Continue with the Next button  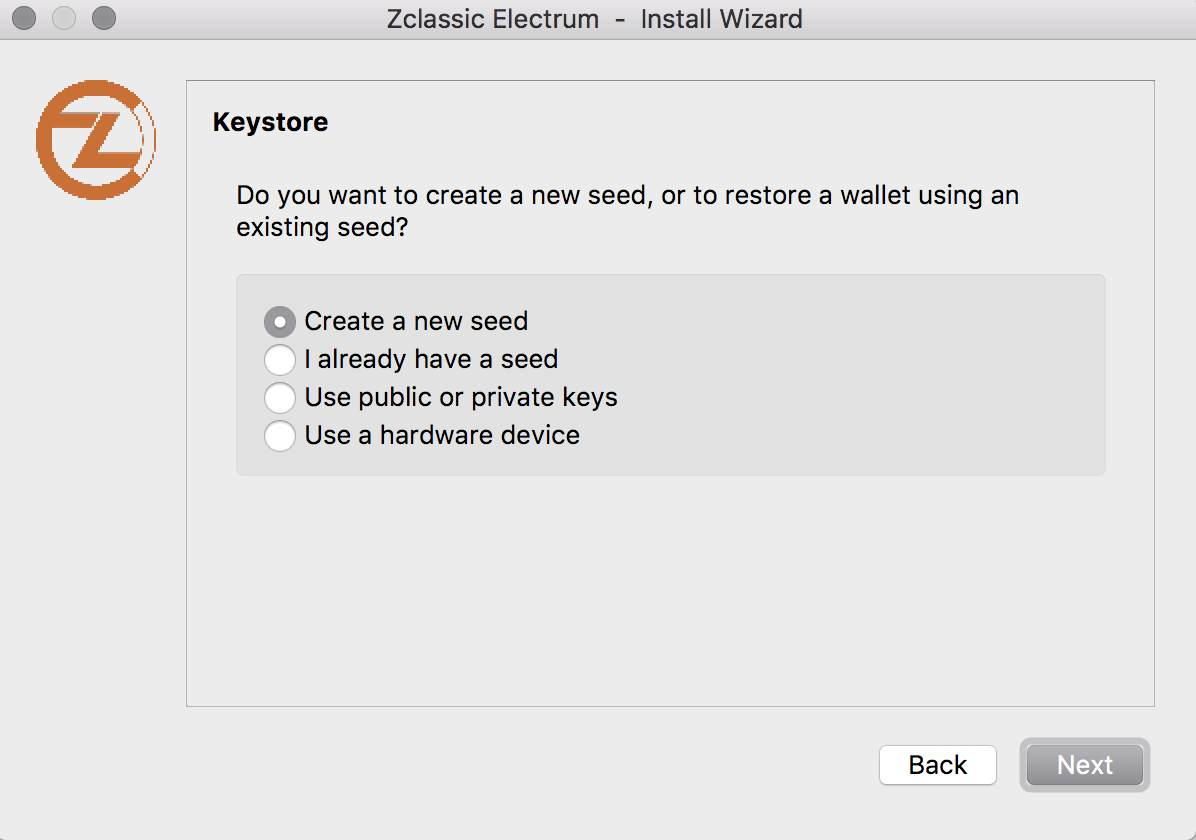(x=1085, y=764)
